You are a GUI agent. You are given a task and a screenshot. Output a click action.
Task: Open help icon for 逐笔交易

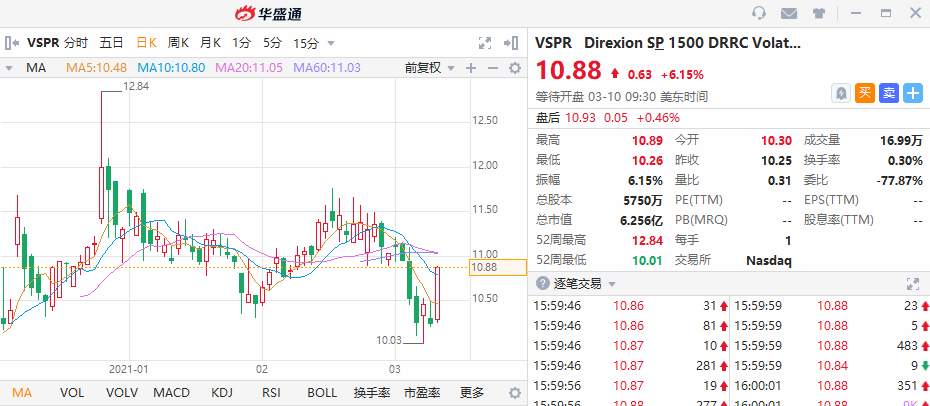pos(542,283)
